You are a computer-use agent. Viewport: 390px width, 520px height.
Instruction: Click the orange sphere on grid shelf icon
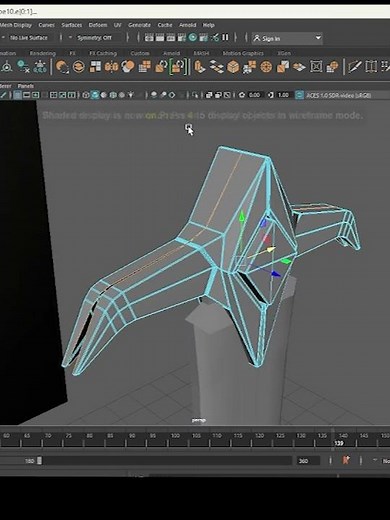[x=332, y=67]
